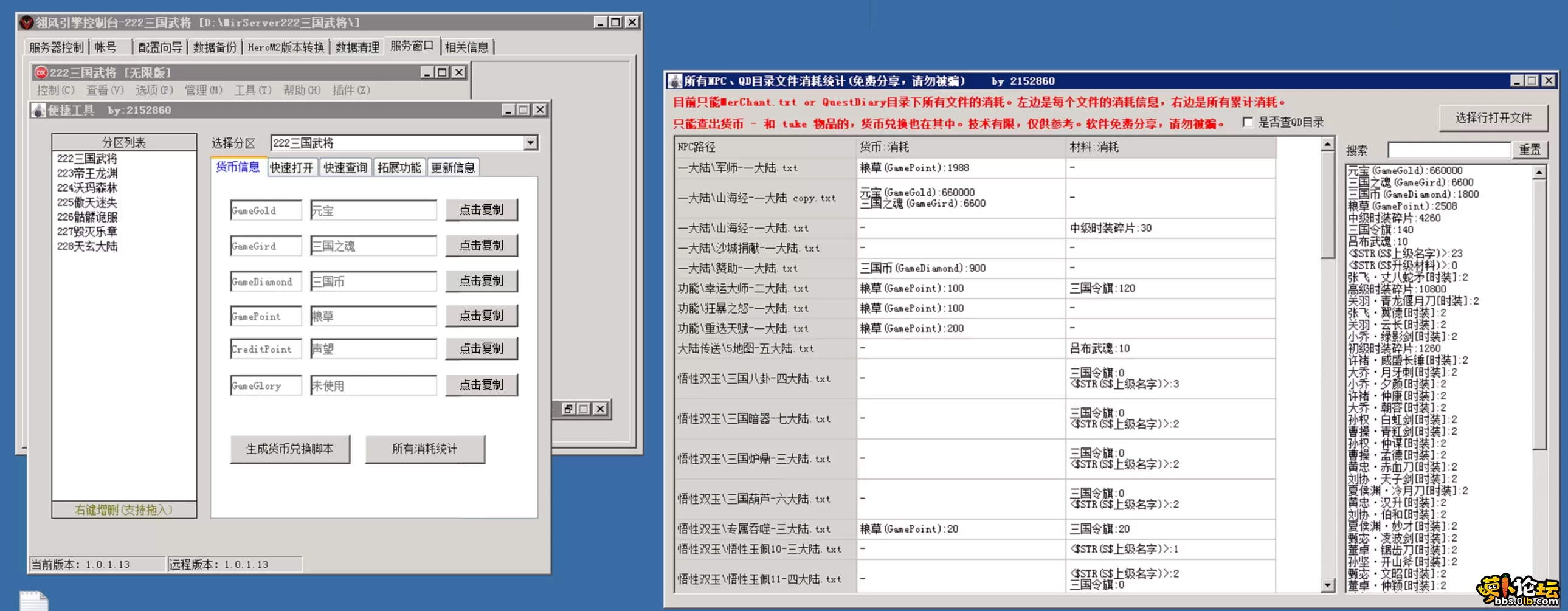
Task: Click the GameGlory 未使用 name field
Action: tap(373, 385)
